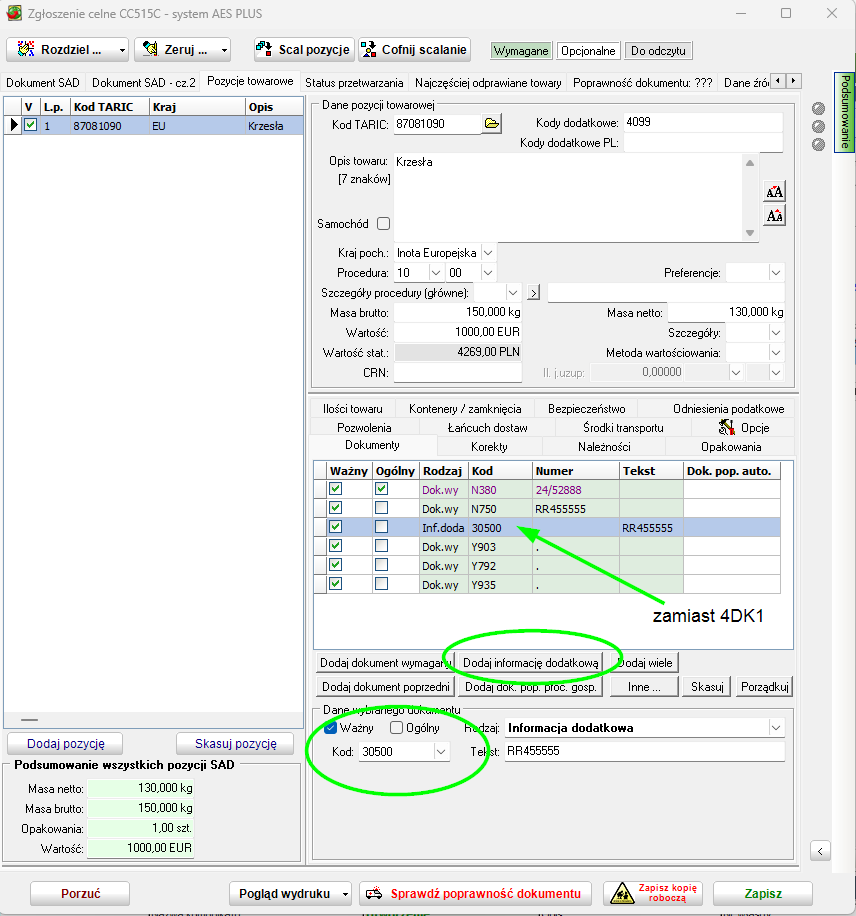Screen dimensions: 856x916
Task: Expand the Procedura 10 dropdown
Action: click(435, 273)
